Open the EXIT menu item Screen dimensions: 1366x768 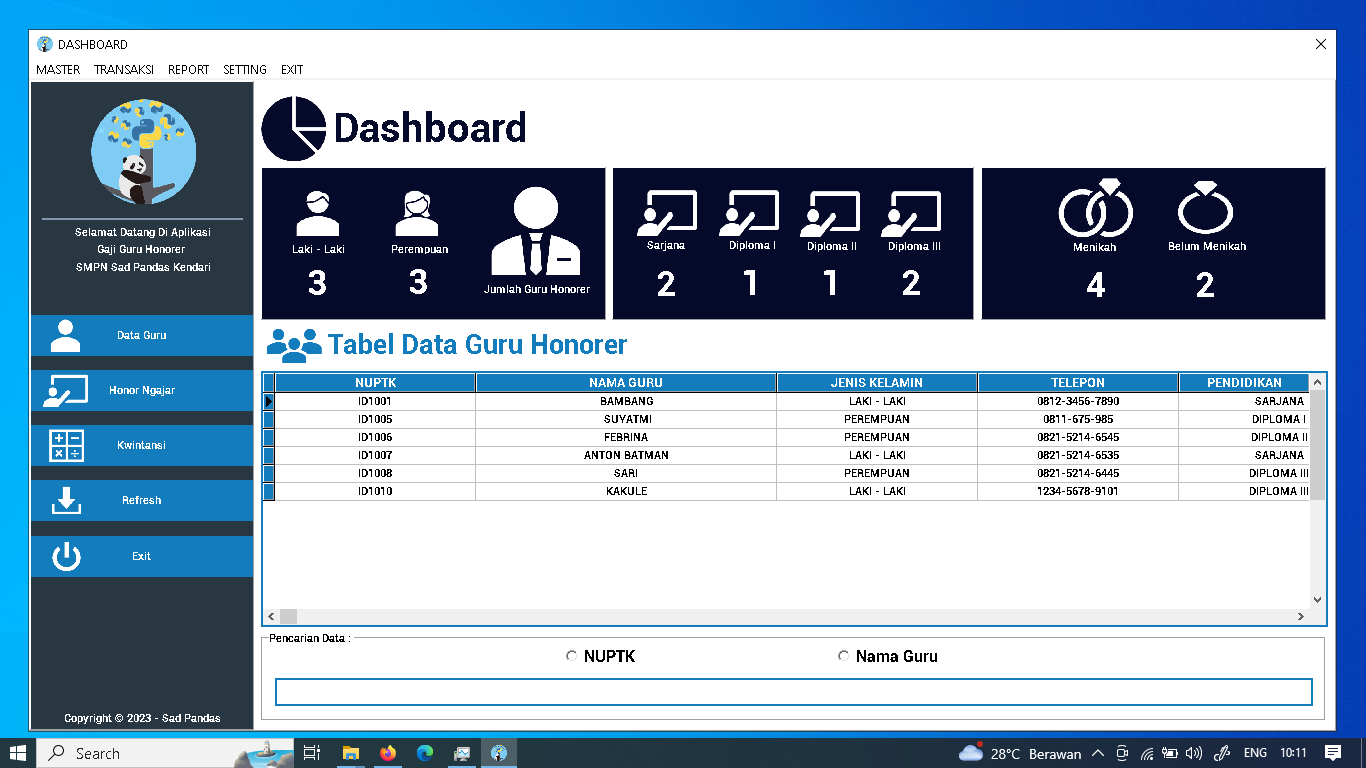pyautogui.click(x=291, y=70)
